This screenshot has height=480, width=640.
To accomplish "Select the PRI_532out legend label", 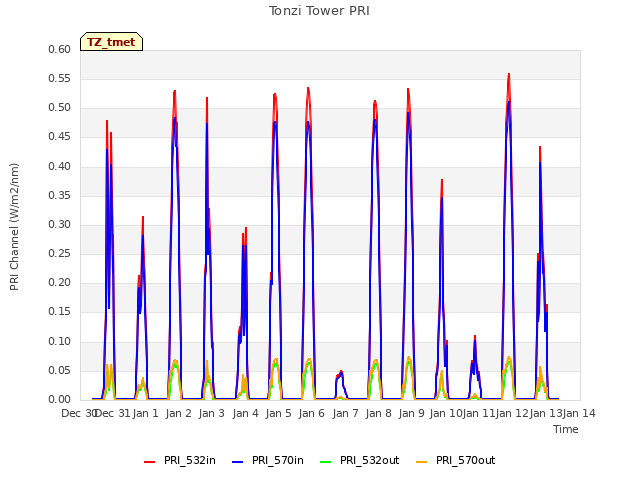I will point(369,460).
